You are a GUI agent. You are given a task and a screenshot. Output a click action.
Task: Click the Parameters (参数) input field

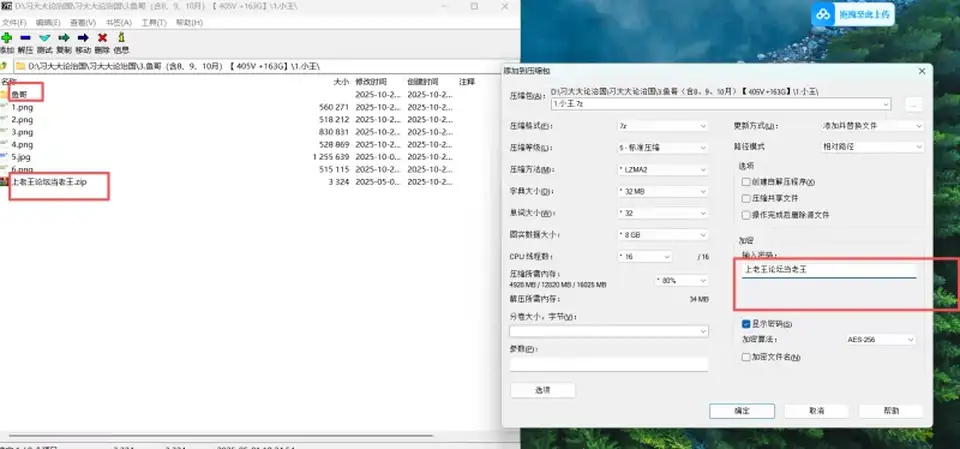click(x=609, y=364)
